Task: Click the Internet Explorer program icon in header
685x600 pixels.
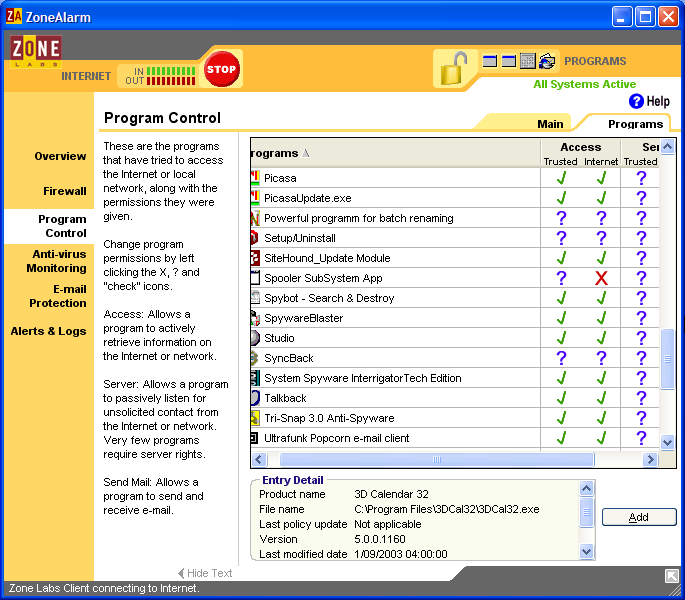Action: 547,61
